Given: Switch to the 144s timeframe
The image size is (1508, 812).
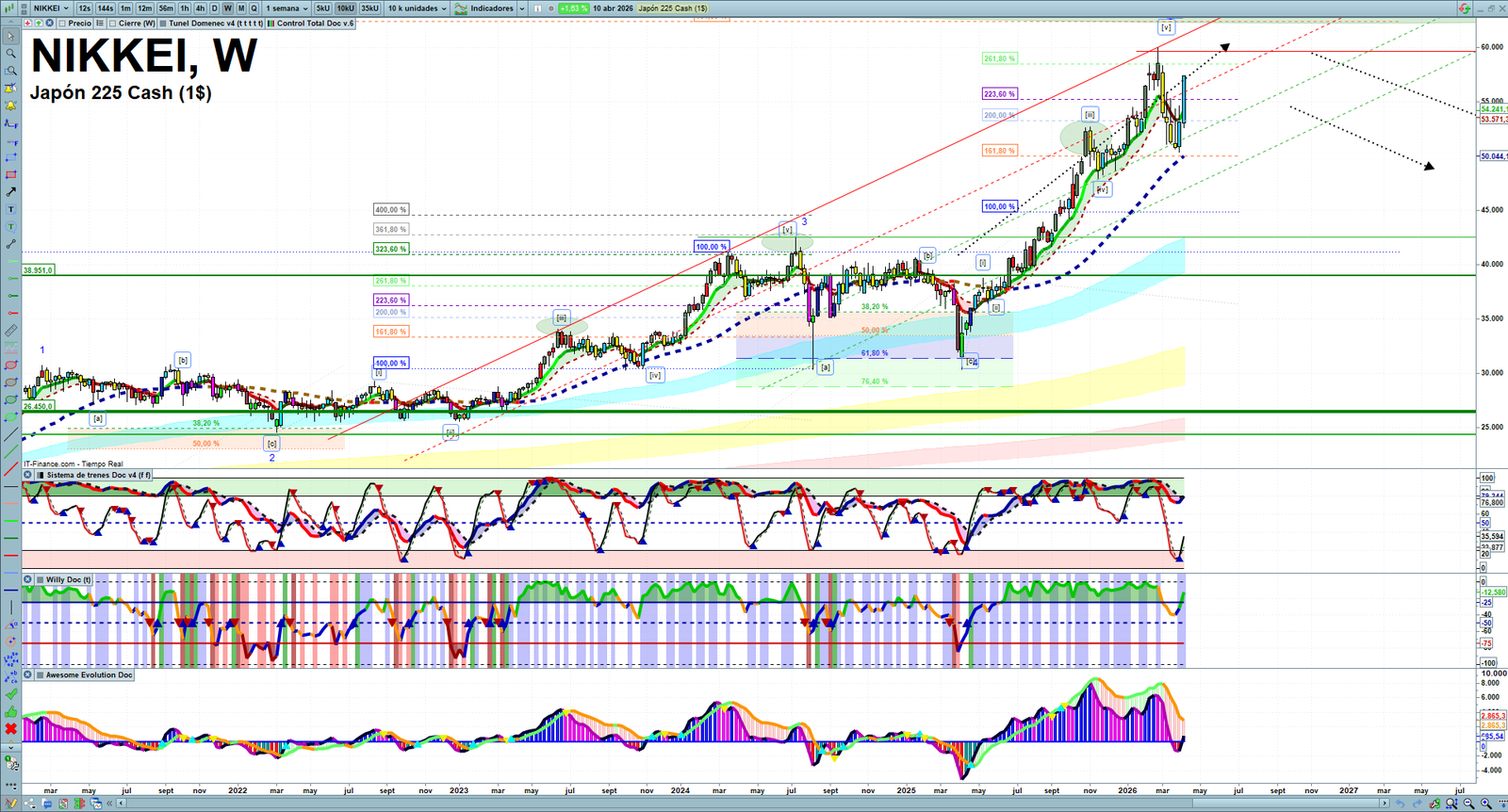Looking at the screenshot, I should (x=106, y=8).
